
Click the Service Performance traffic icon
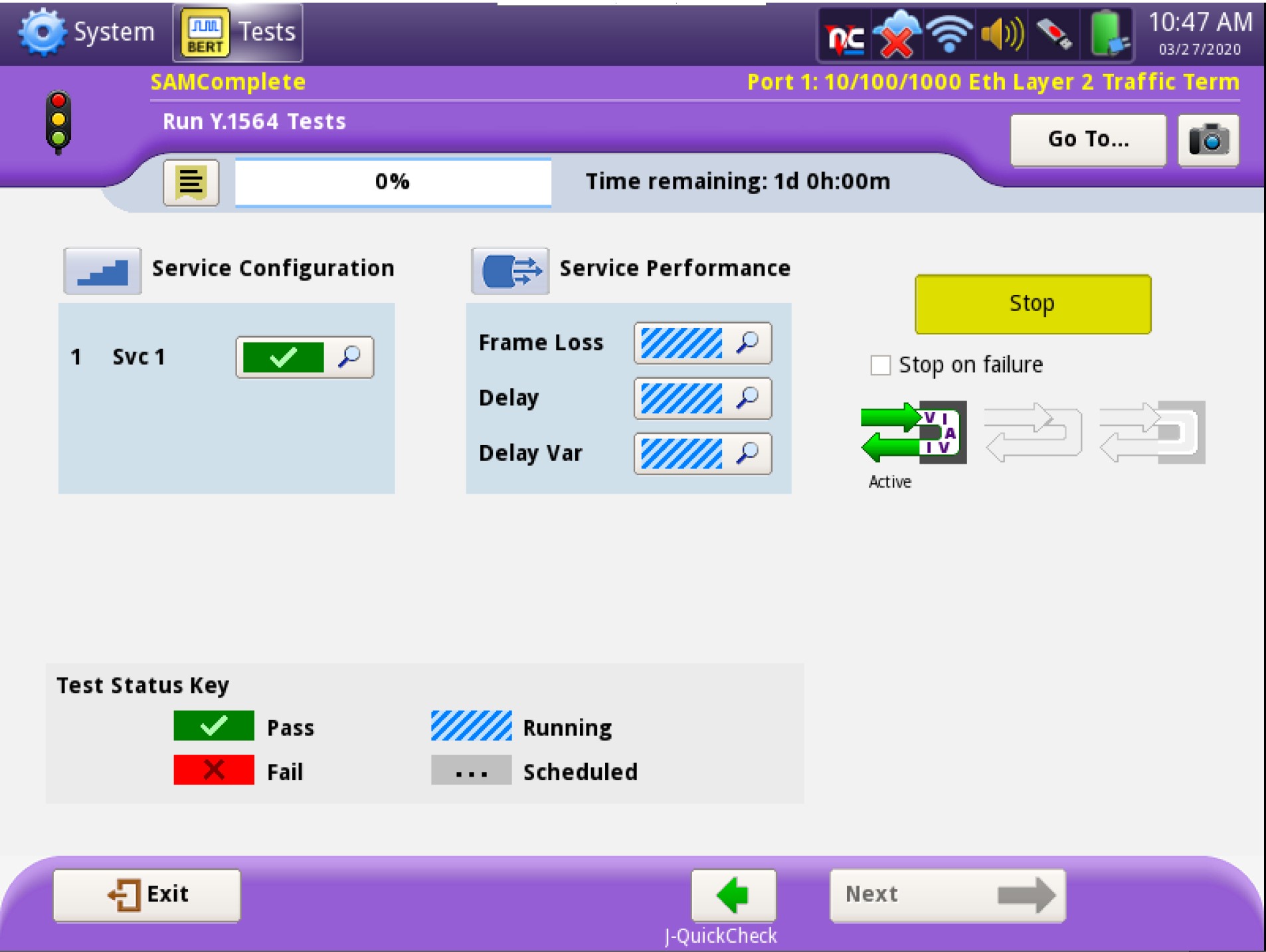pyautogui.click(x=509, y=271)
